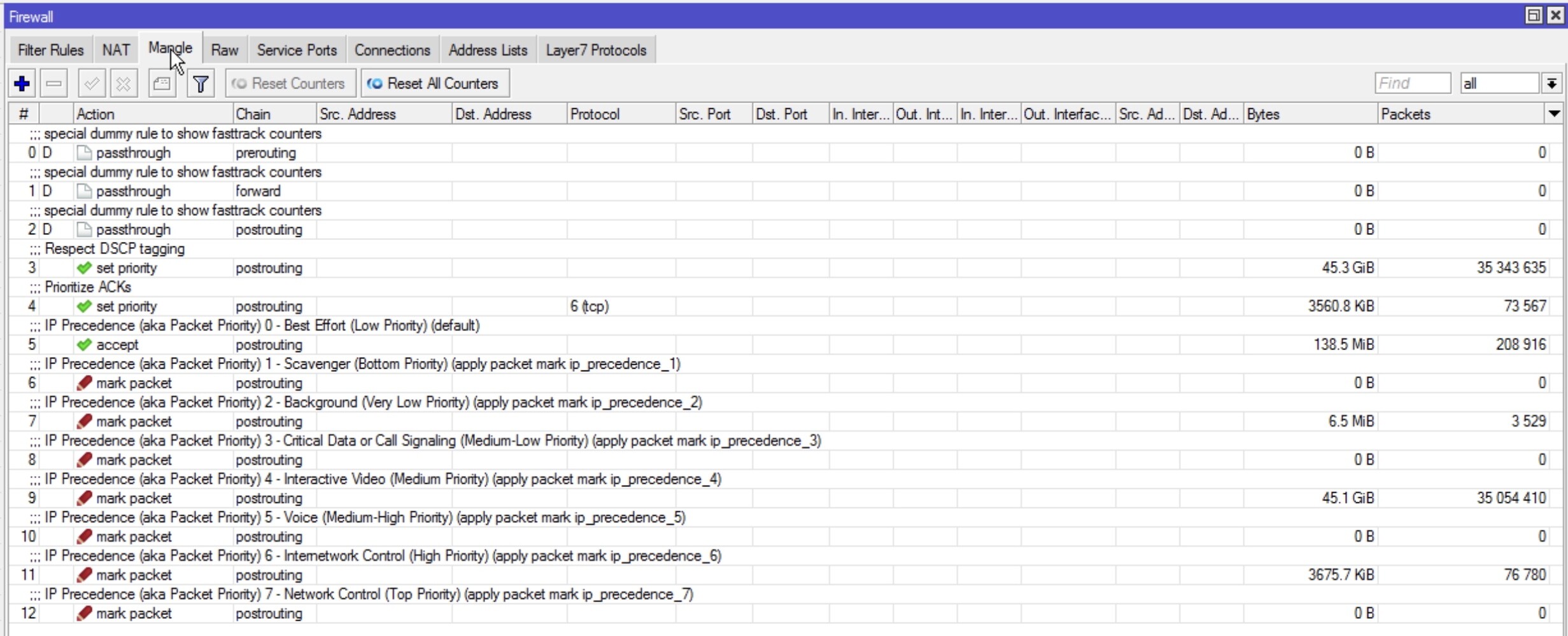1568x636 pixels.
Task: Open the Address Lists tab
Action: click(488, 50)
